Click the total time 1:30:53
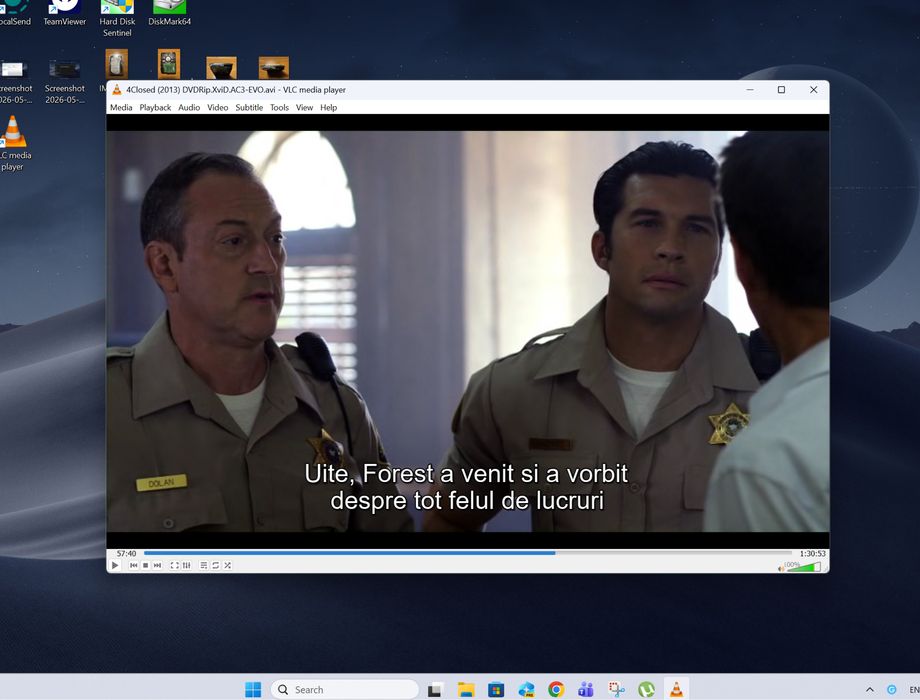The height and width of the screenshot is (700, 920). pyautogui.click(x=812, y=553)
